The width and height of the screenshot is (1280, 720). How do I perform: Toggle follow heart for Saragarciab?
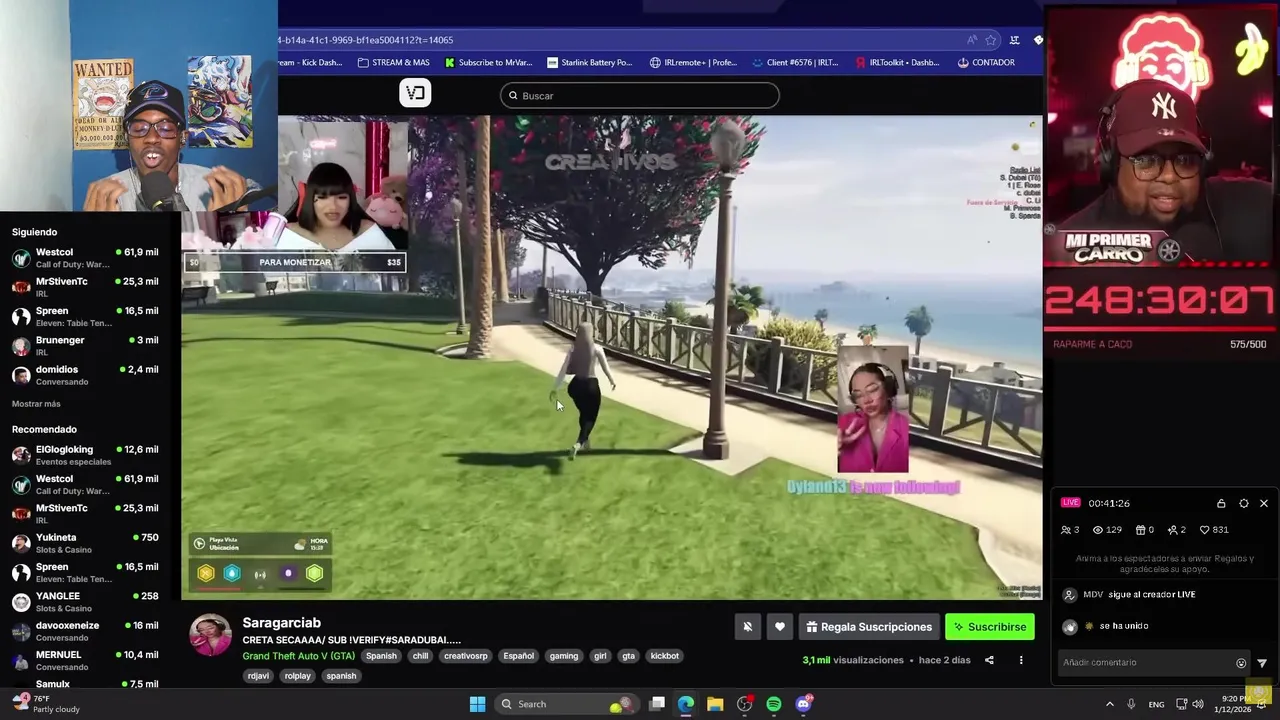point(780,627)
